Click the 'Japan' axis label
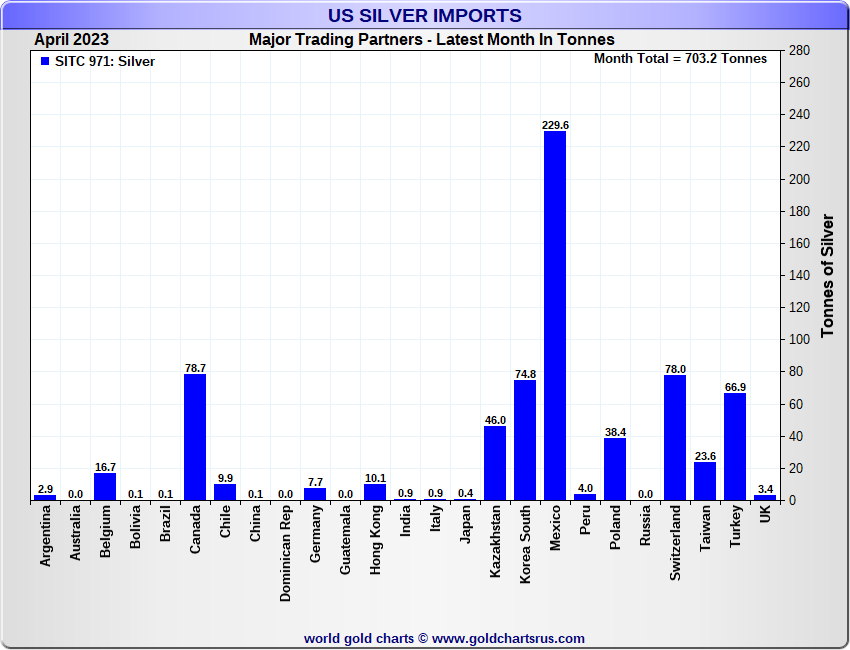This screenshot has width=850, height=650. tap(465, 524)
